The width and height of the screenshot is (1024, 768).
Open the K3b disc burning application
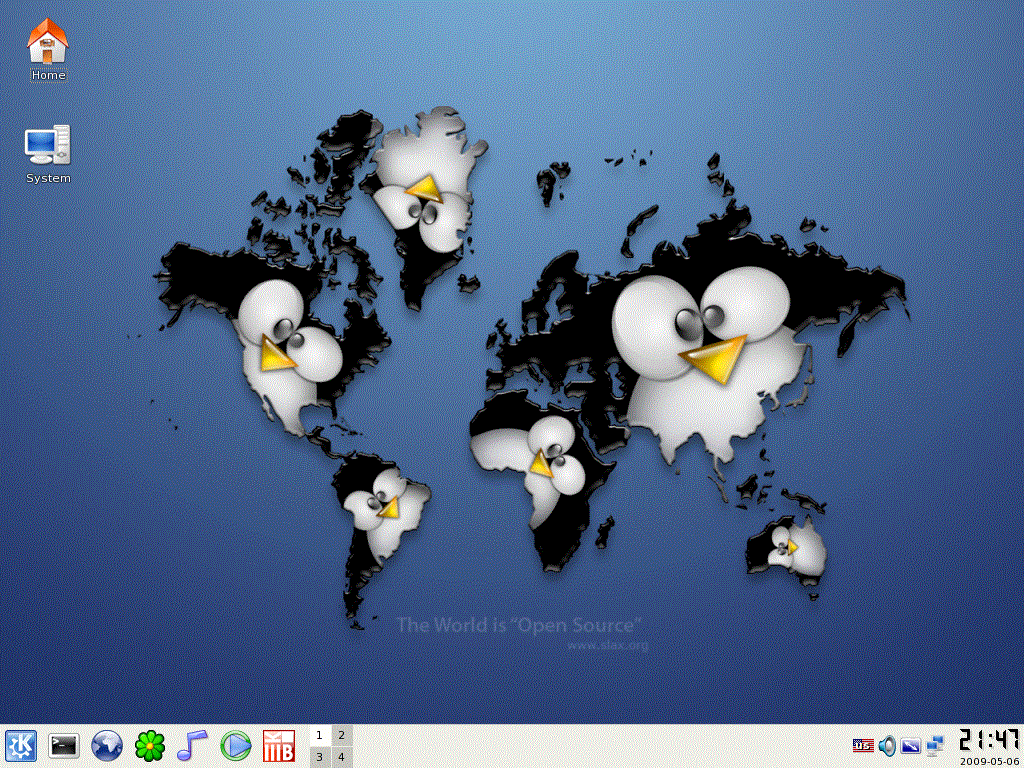click(x=278, y=746)
